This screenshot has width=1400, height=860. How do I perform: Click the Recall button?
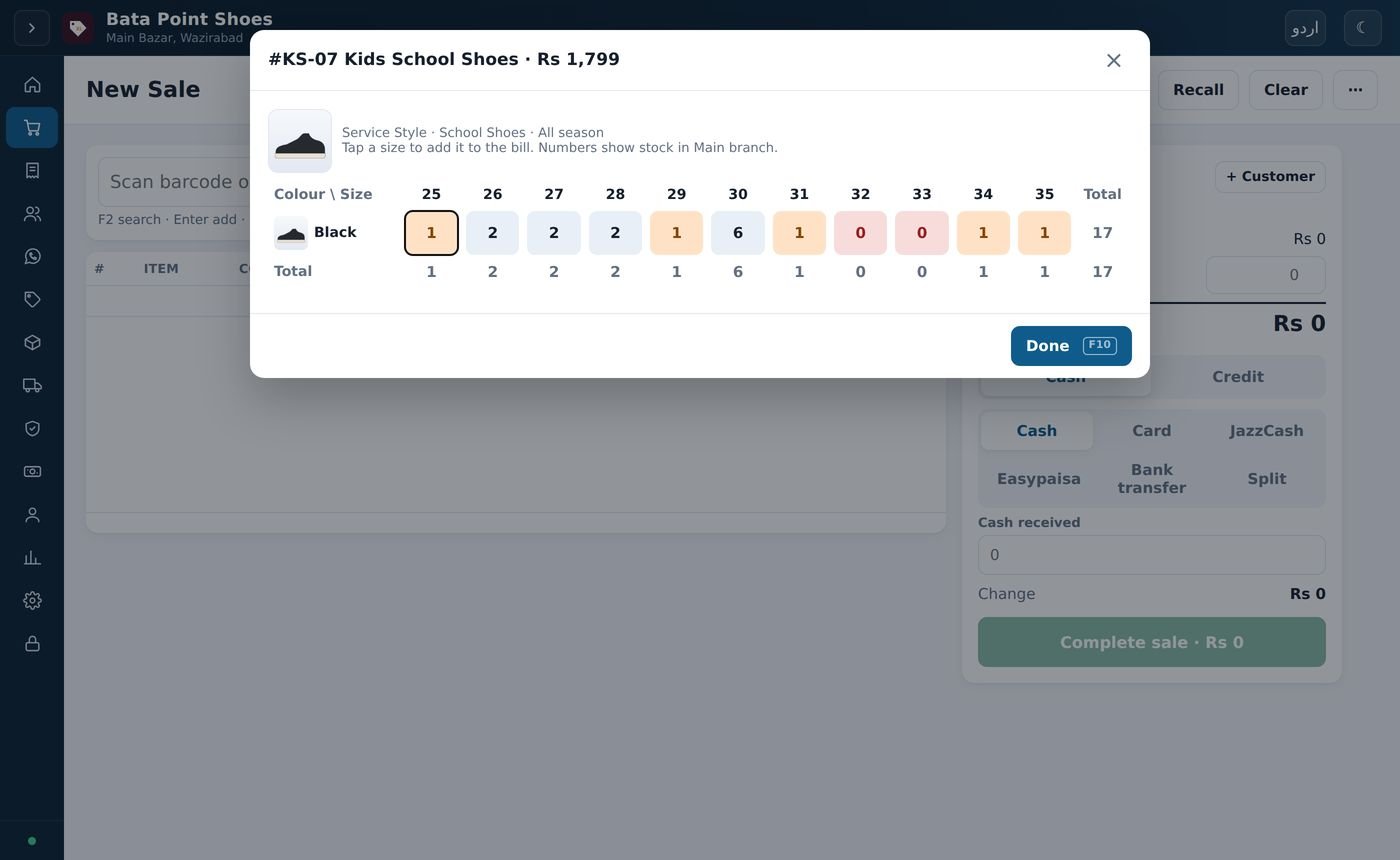click(x=1198, y=90)
